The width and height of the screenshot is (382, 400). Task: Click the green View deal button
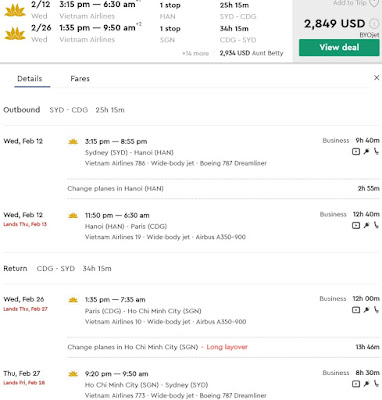click(339, 47)
